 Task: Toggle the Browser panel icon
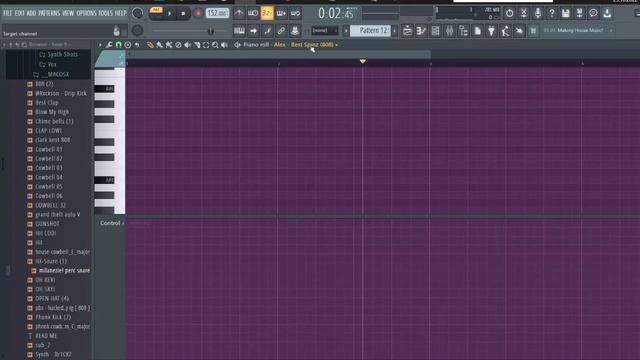tap(463, 31)
